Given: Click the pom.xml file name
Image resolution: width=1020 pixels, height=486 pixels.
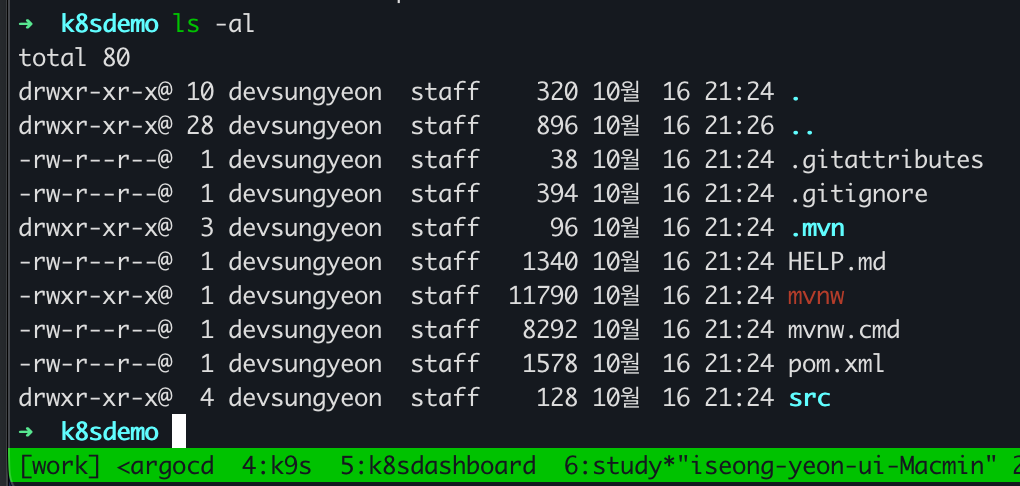Looking at the screenshot, I should point(836,364).
